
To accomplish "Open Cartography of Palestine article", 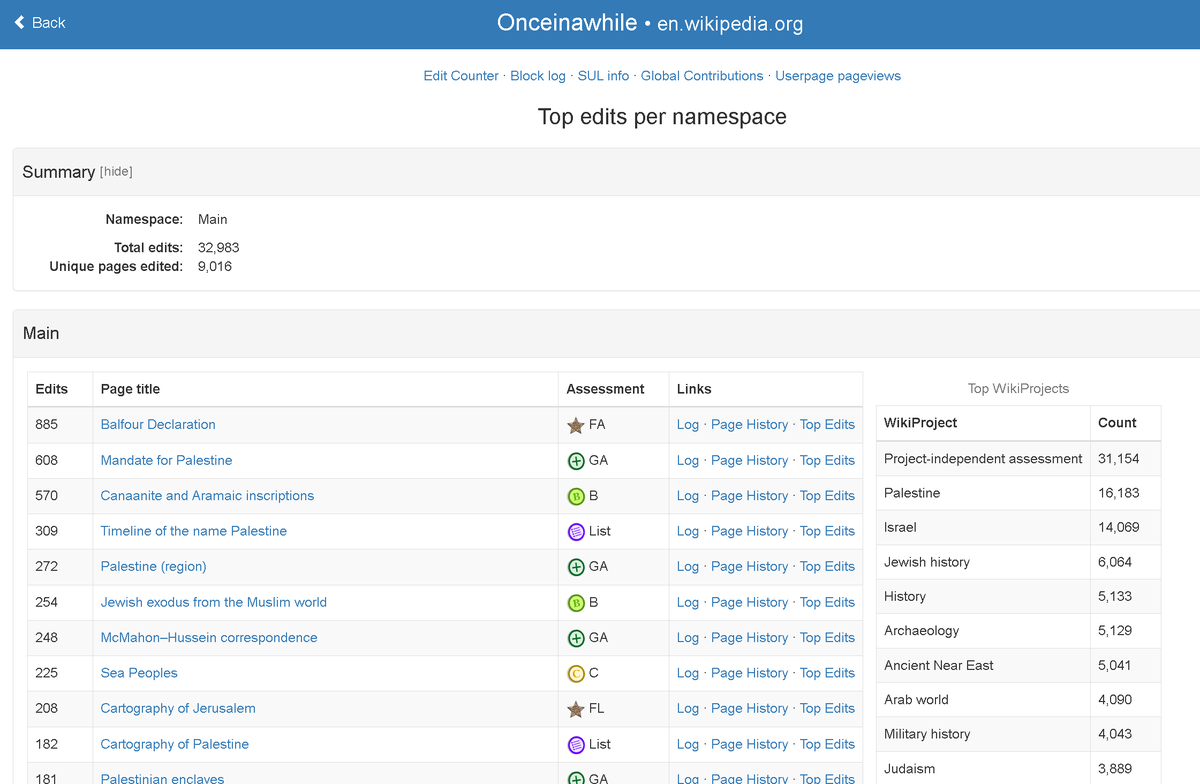I will (x=174, y=744).
